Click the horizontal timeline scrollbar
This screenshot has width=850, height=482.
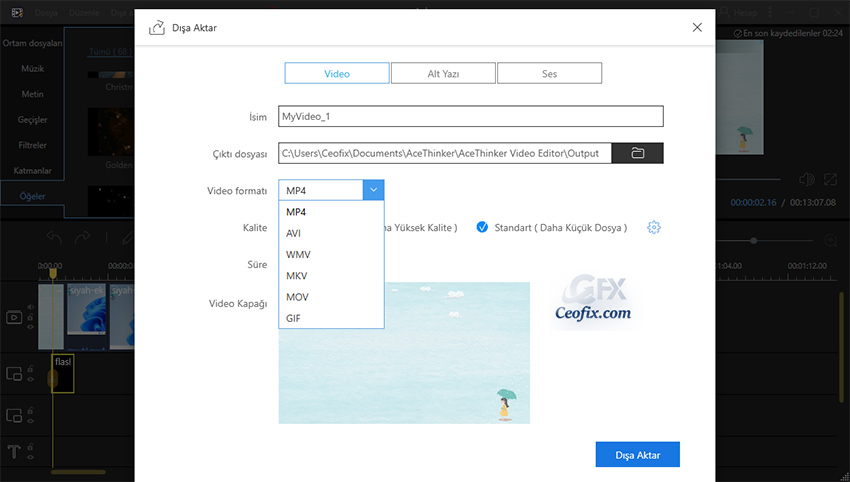pos(78,472)
